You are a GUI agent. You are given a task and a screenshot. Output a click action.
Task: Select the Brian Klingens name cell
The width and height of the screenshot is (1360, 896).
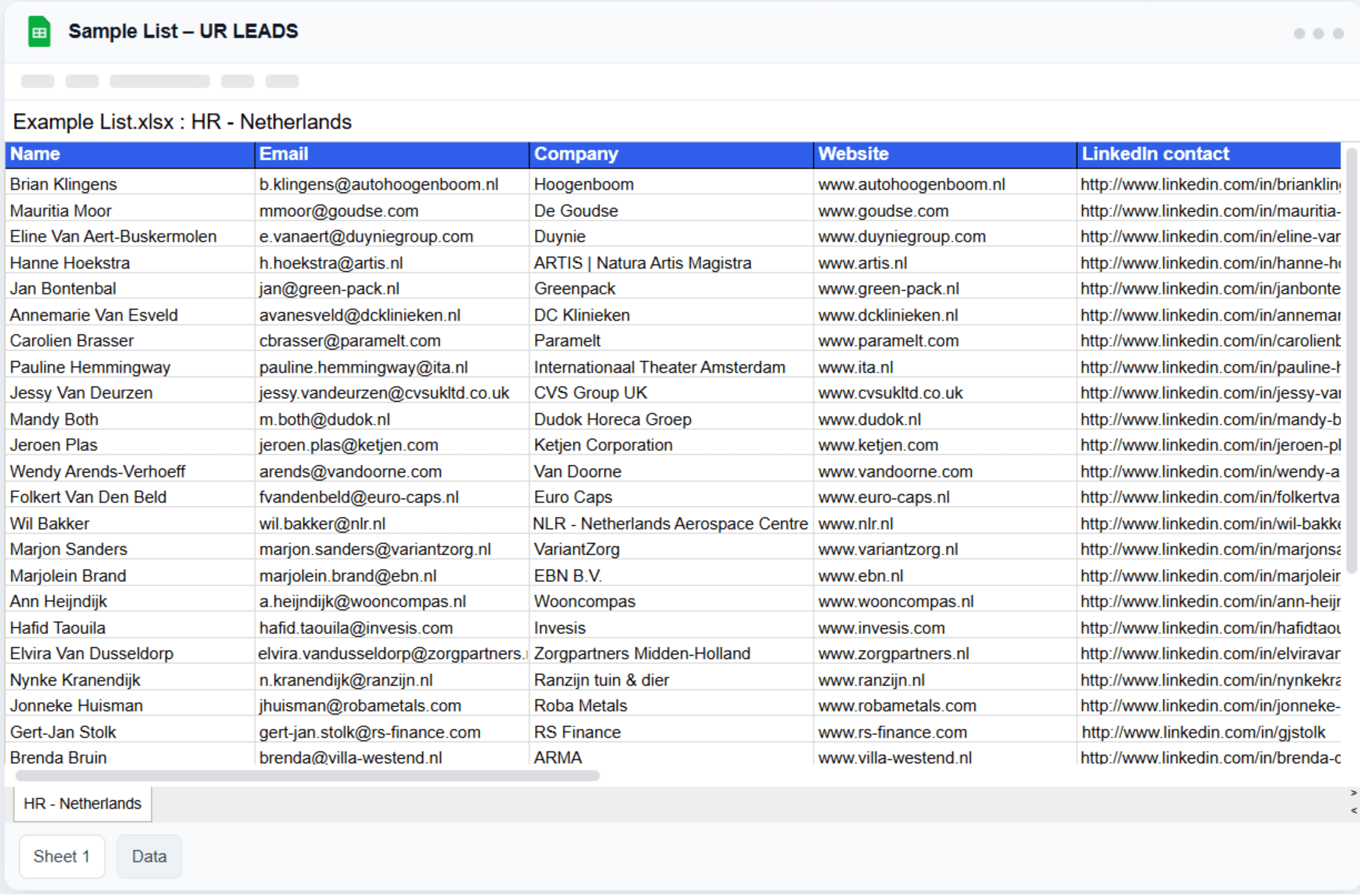63,184
